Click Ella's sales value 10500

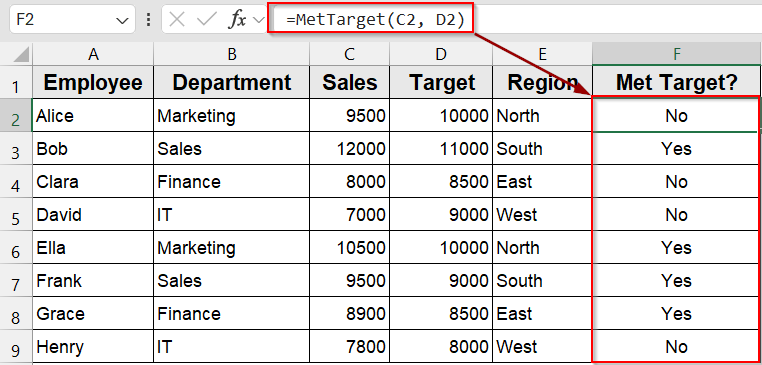pyautogui.click(x=349, y=248)
